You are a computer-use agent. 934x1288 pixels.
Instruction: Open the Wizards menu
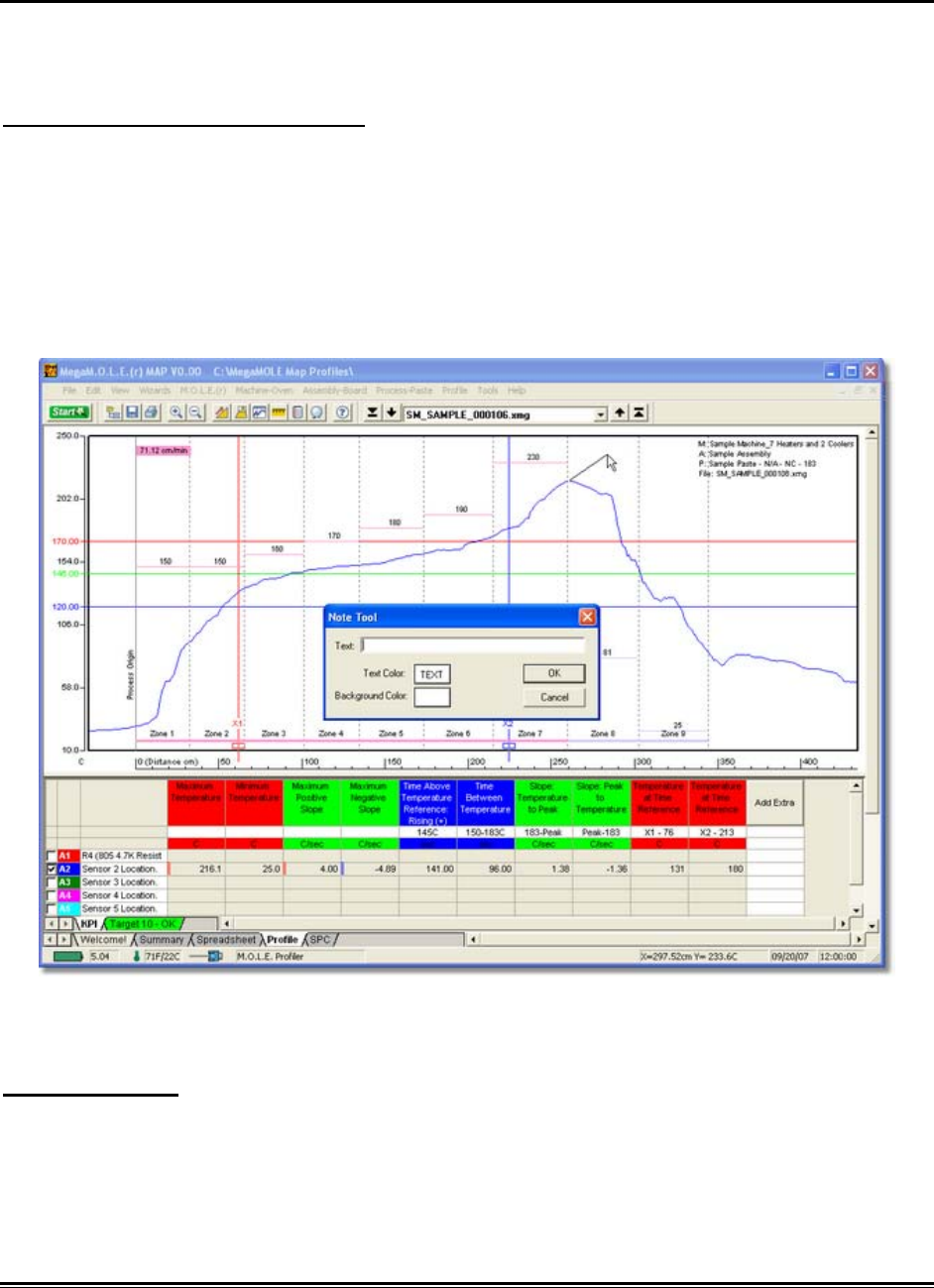(155, 390)
